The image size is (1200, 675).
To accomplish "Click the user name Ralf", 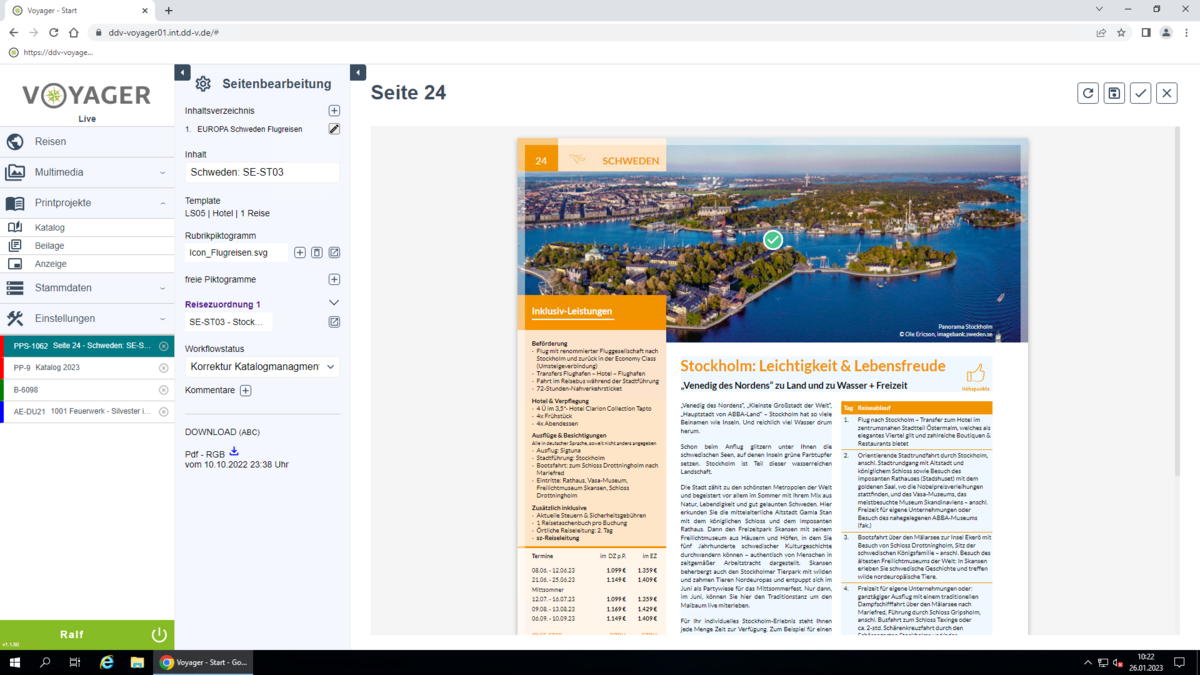I will pos(72,635).
